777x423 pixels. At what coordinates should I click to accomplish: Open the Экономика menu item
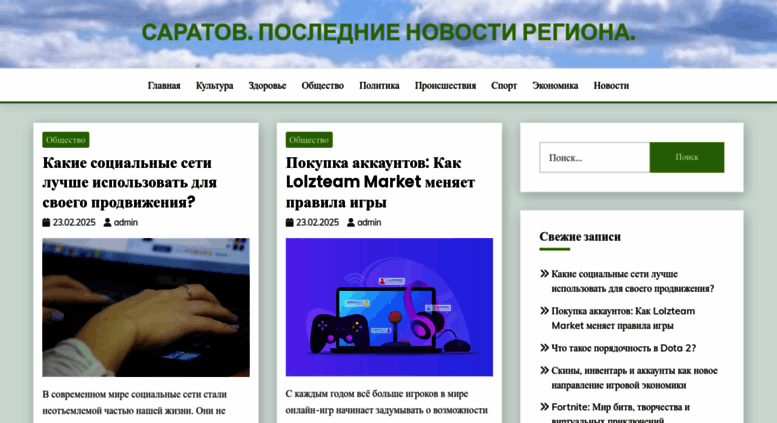coord(555,86)
